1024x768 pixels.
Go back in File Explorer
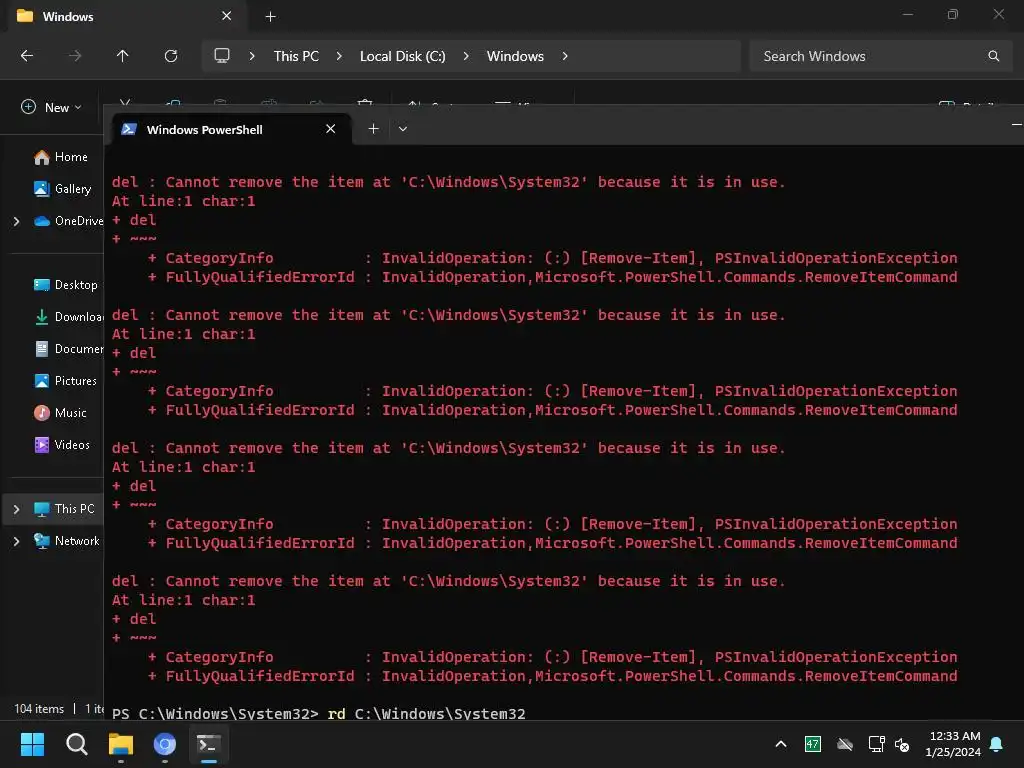[27, 56]
